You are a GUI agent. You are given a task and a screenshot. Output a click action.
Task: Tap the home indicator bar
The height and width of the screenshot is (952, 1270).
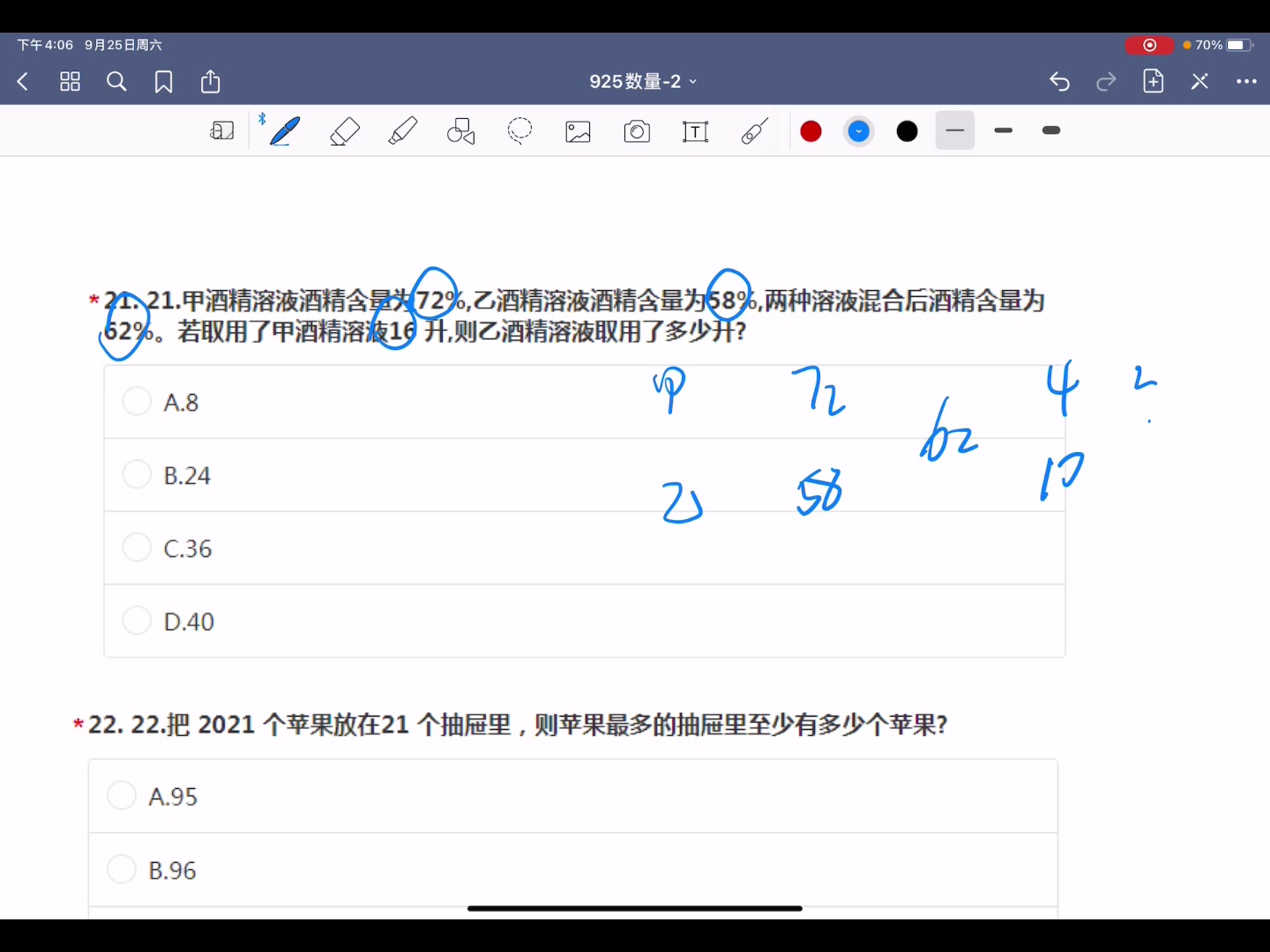click(x=635, y=908)
